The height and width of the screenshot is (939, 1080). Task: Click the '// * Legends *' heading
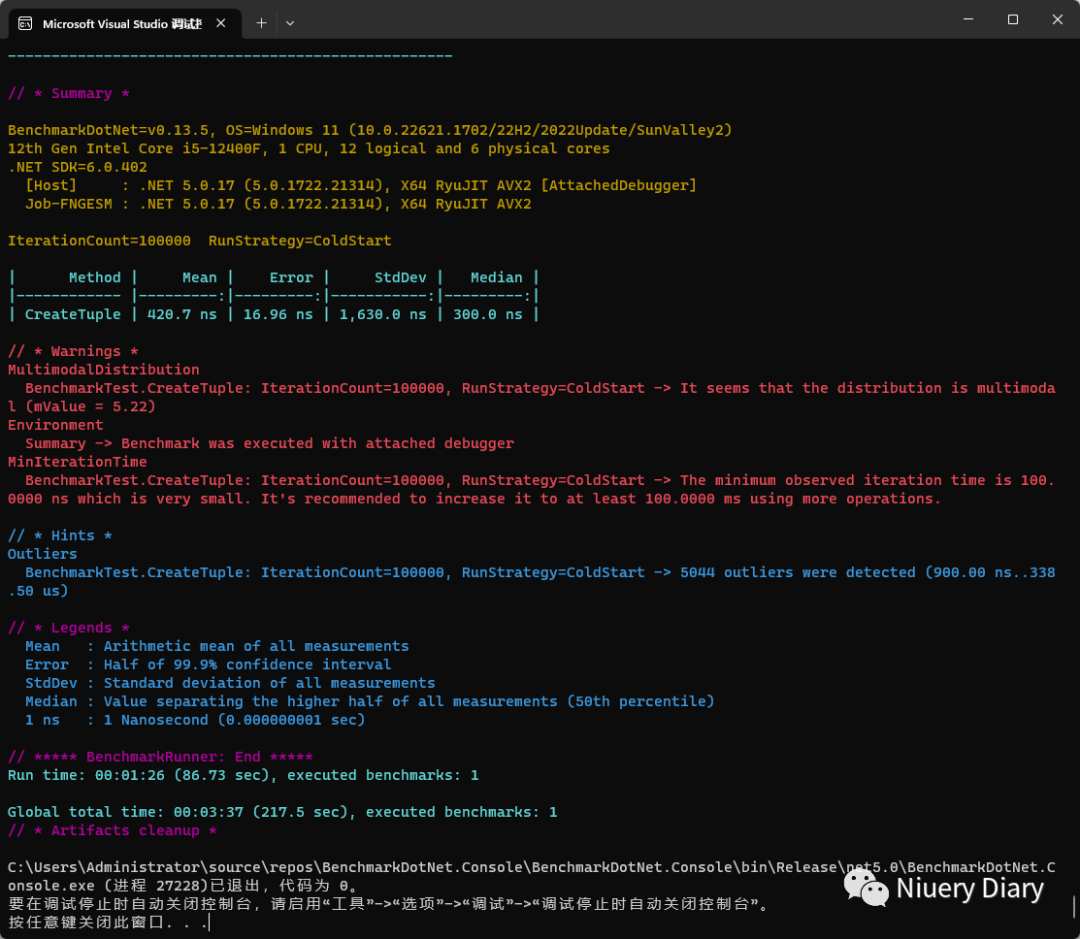(x=69, y=628)
